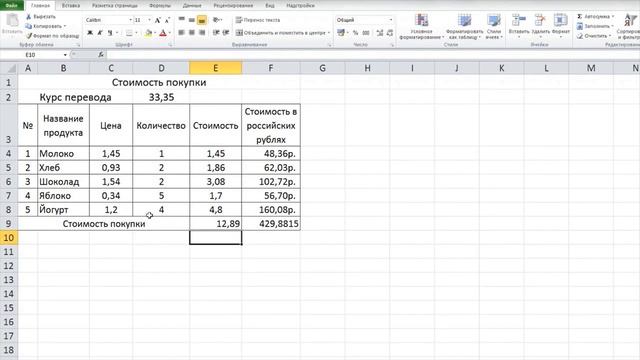
Task: Open Conditional Formatting (Условное форматирование)
Action: click(x=421, y=26)
